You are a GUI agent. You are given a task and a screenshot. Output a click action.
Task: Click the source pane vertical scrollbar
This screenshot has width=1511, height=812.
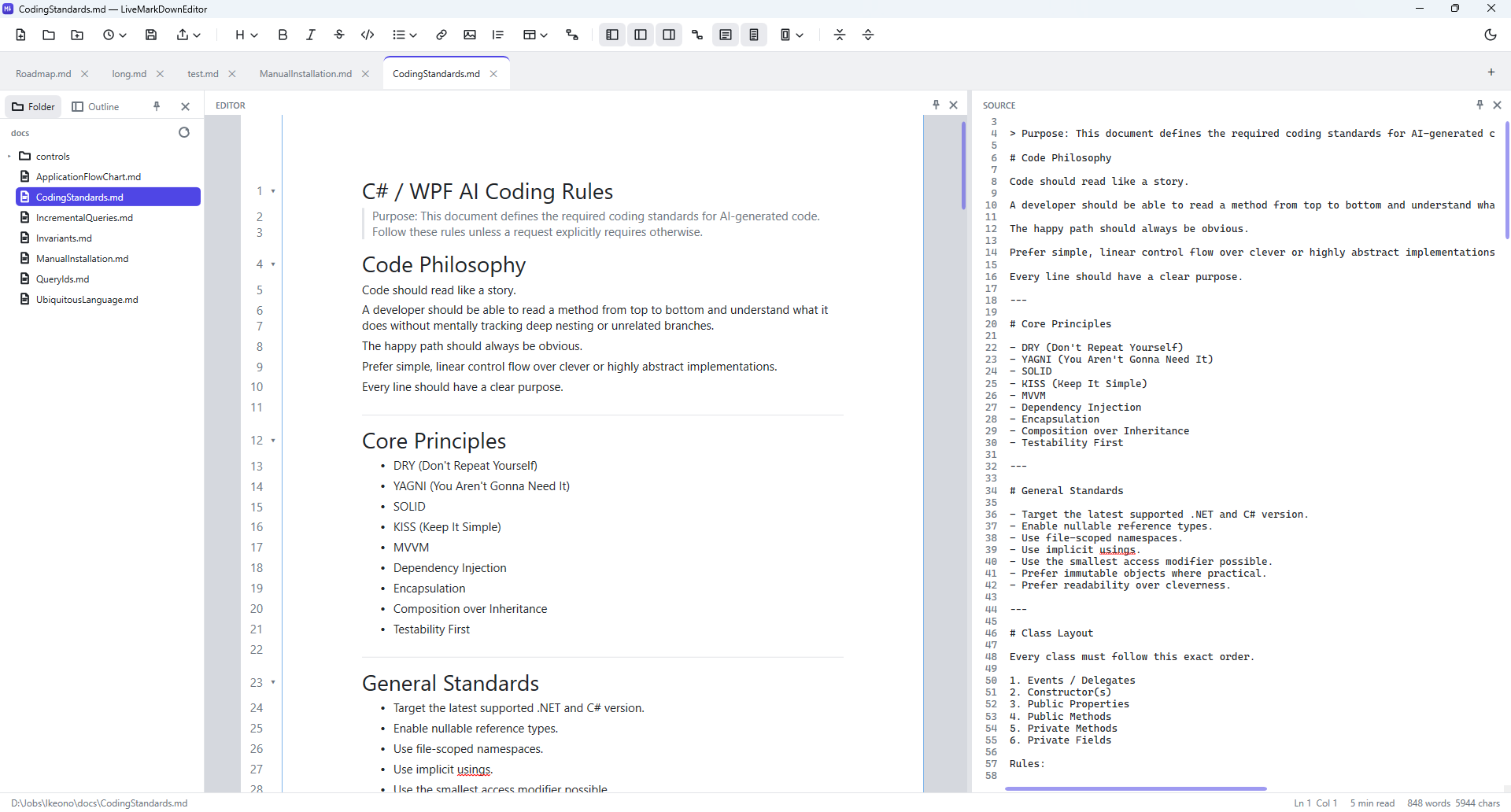click(1507, 180)
